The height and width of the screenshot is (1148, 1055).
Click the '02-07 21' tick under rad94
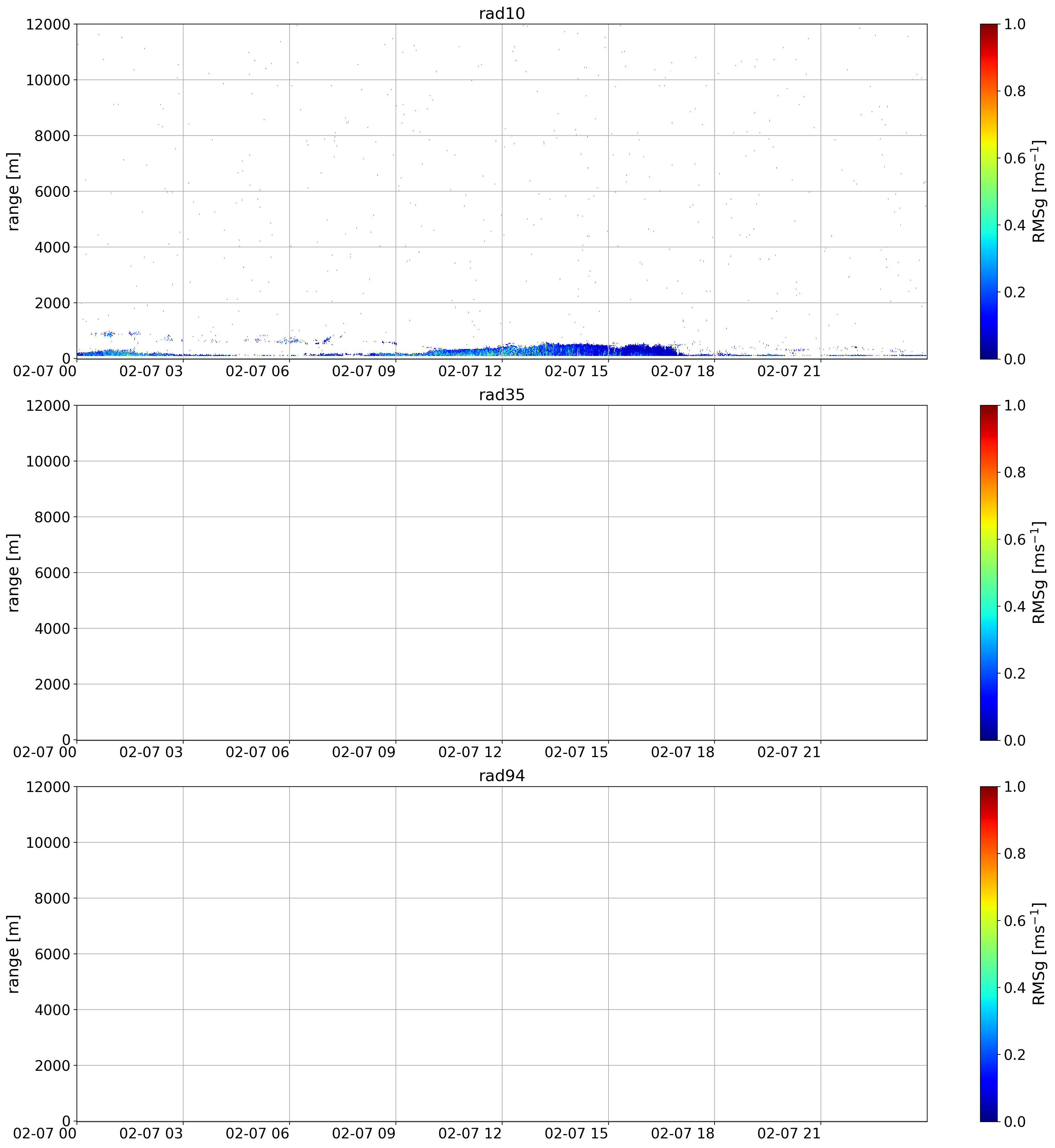[789, 1134]
